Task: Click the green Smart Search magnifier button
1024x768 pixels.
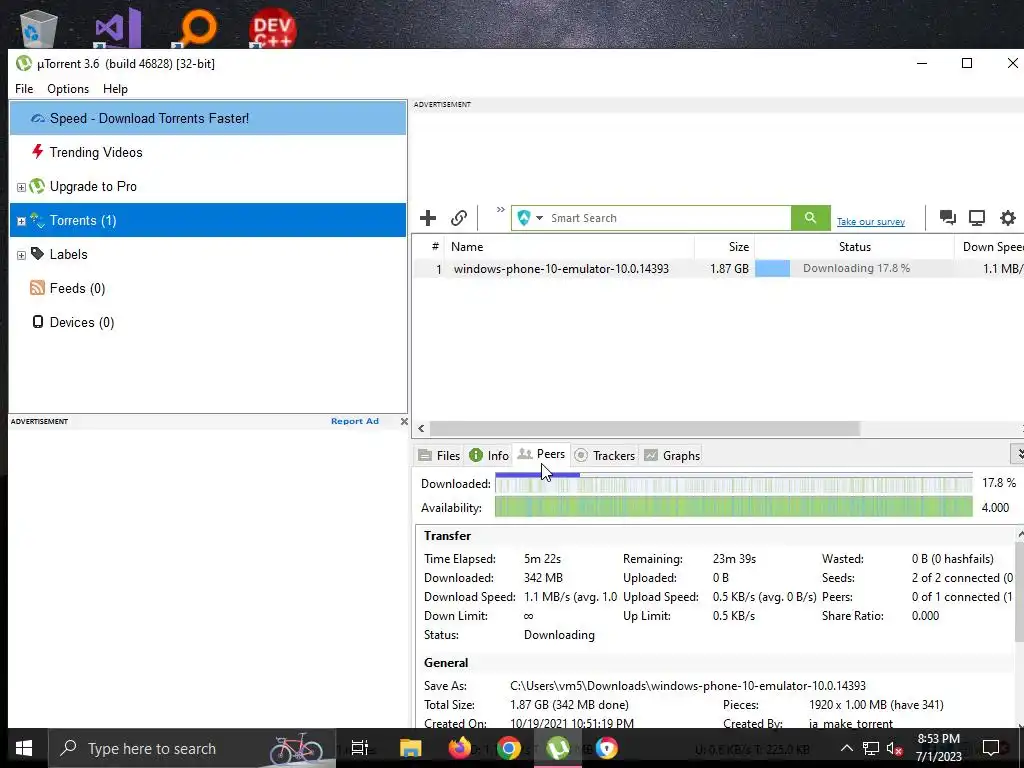Action: point(810,218)
